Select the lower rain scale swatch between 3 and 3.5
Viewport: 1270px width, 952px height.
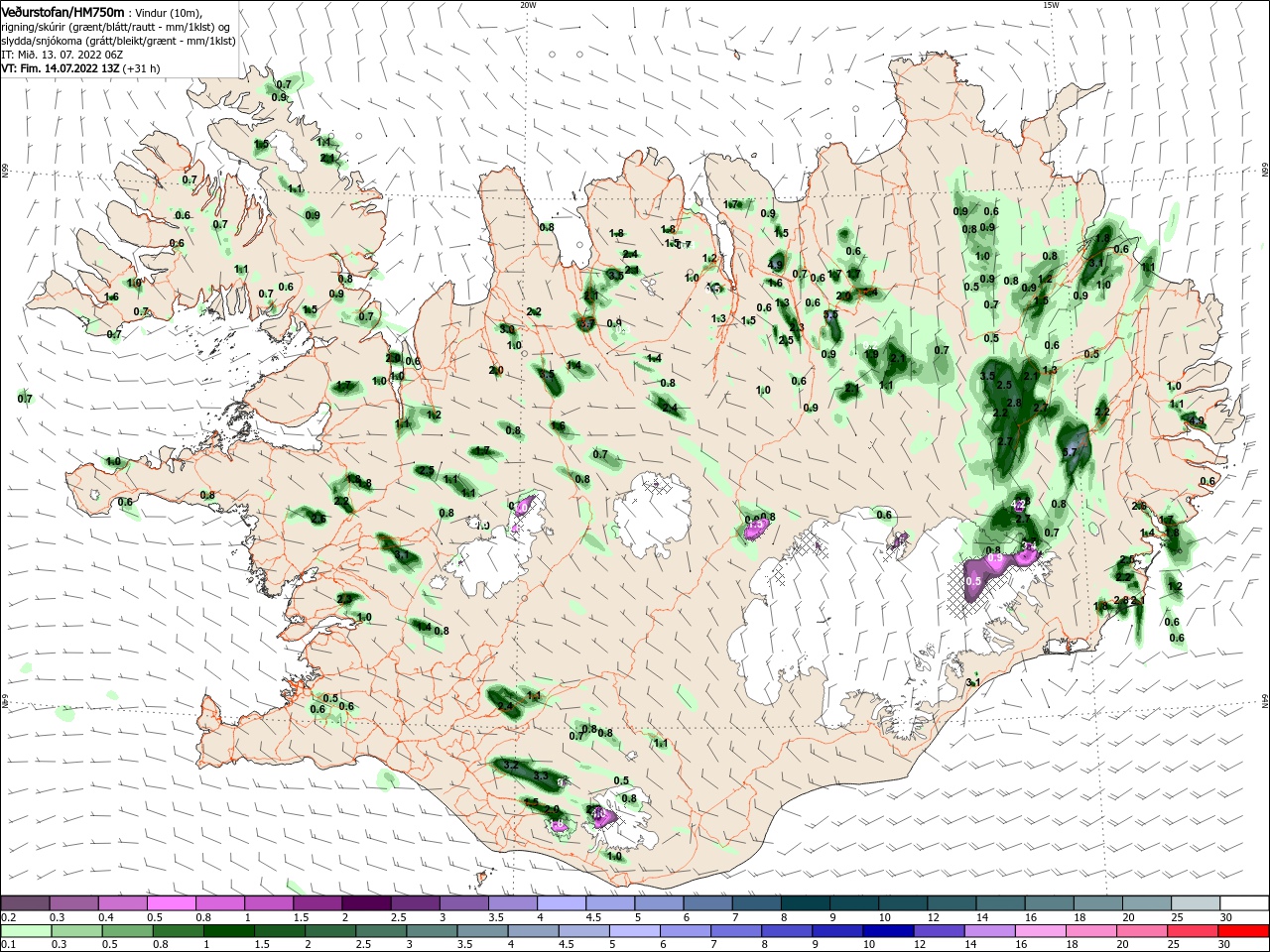tap(432, 931)
